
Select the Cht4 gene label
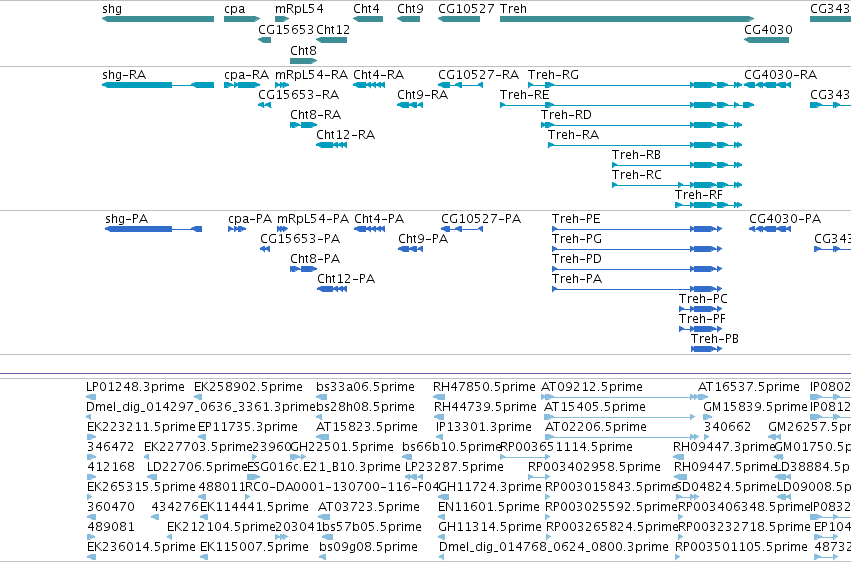coord(366,9)
